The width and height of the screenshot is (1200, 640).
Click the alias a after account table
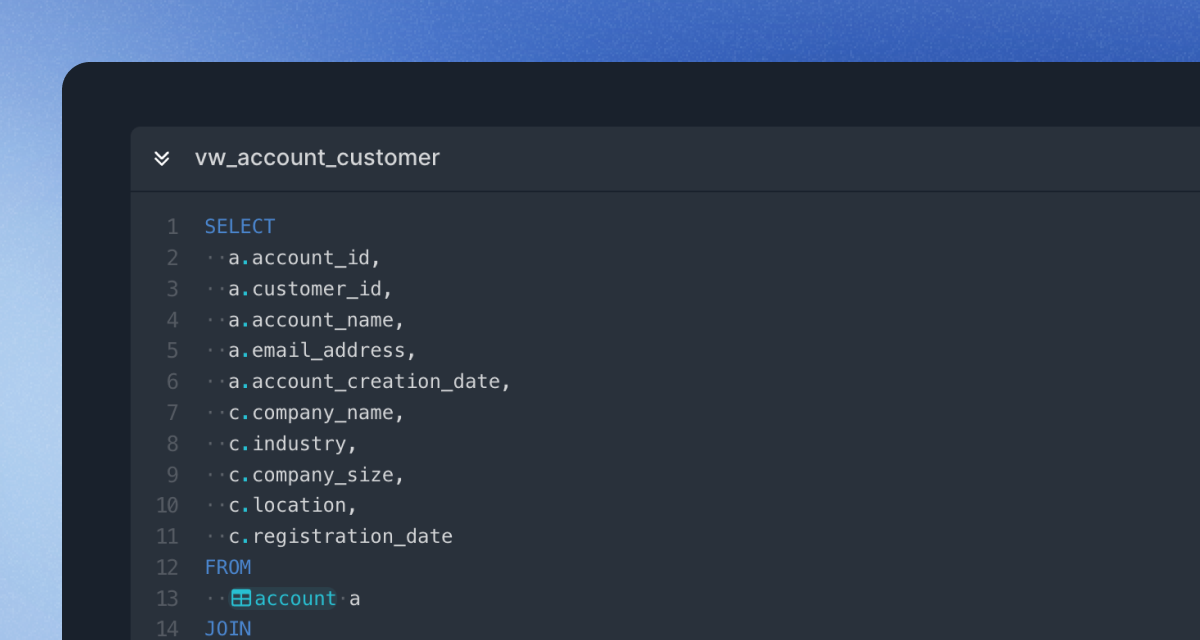click(356, 597)
